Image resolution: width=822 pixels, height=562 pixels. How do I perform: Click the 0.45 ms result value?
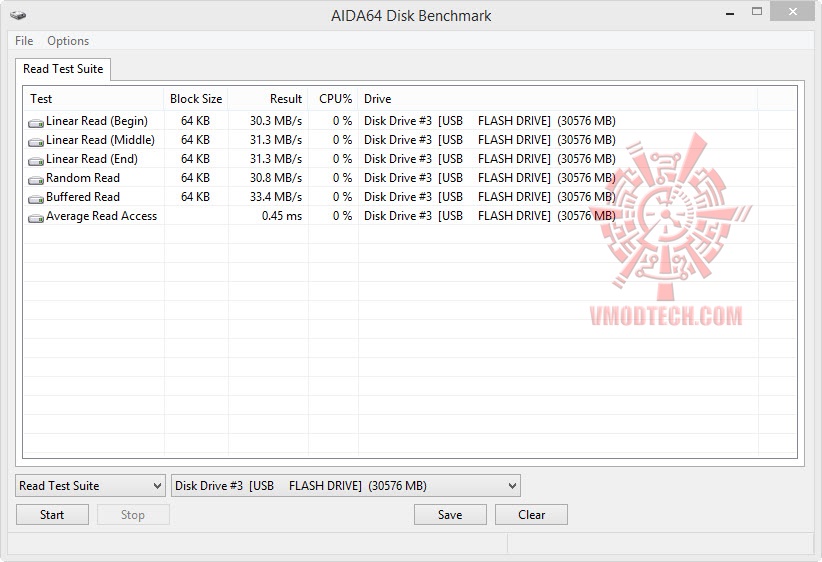(282, 216)
